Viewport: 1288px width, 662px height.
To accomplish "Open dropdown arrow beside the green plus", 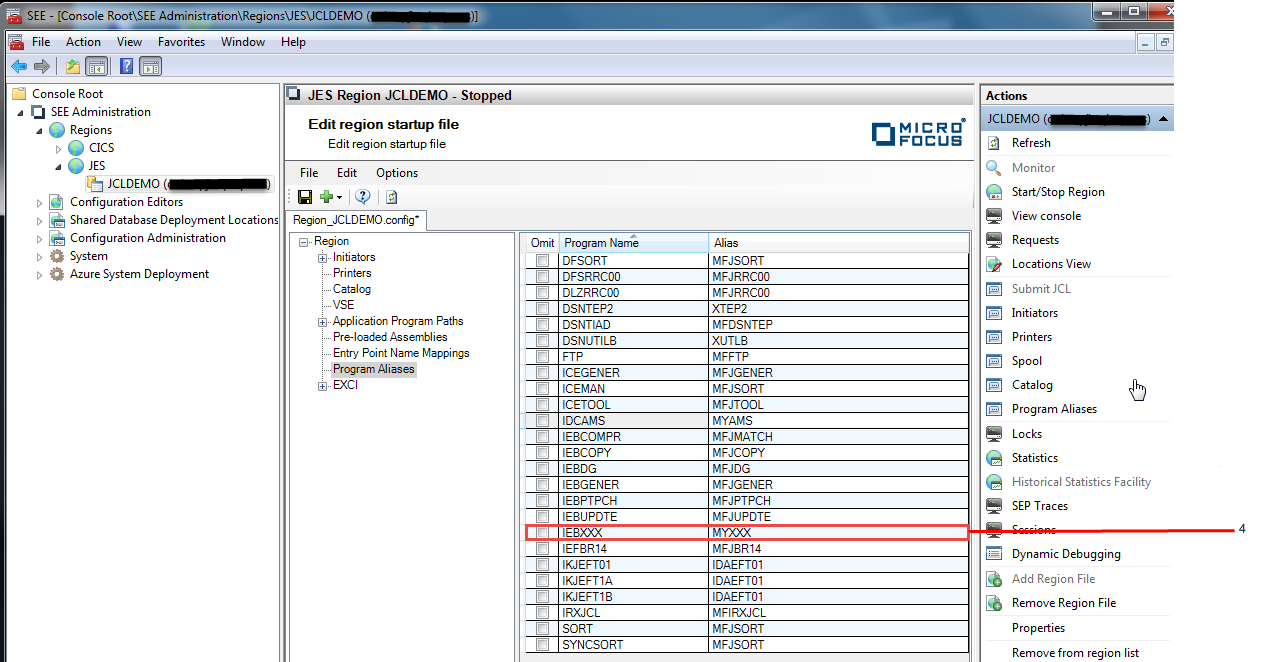I will tap(340, 198).
